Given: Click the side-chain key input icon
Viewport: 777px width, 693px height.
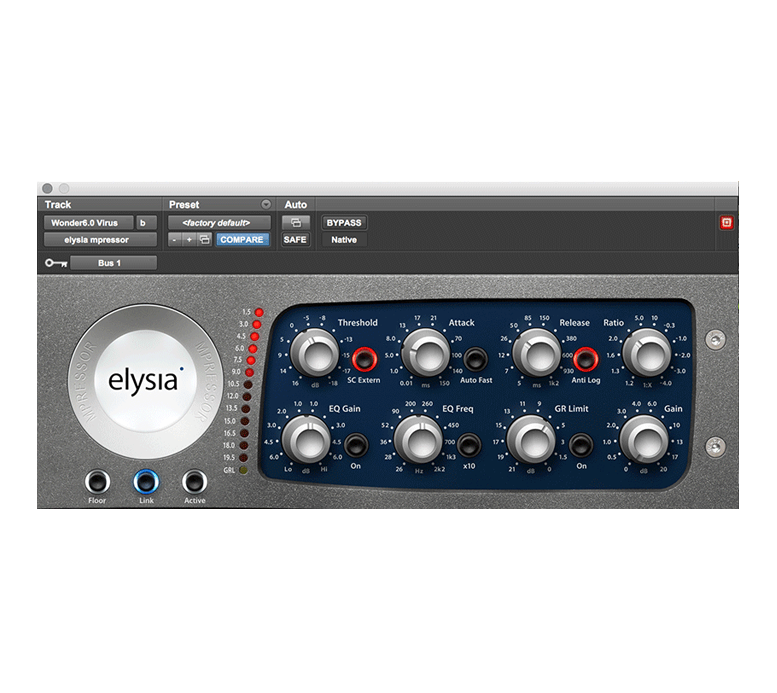Looking at the screenshot, I should pos(56,263).
